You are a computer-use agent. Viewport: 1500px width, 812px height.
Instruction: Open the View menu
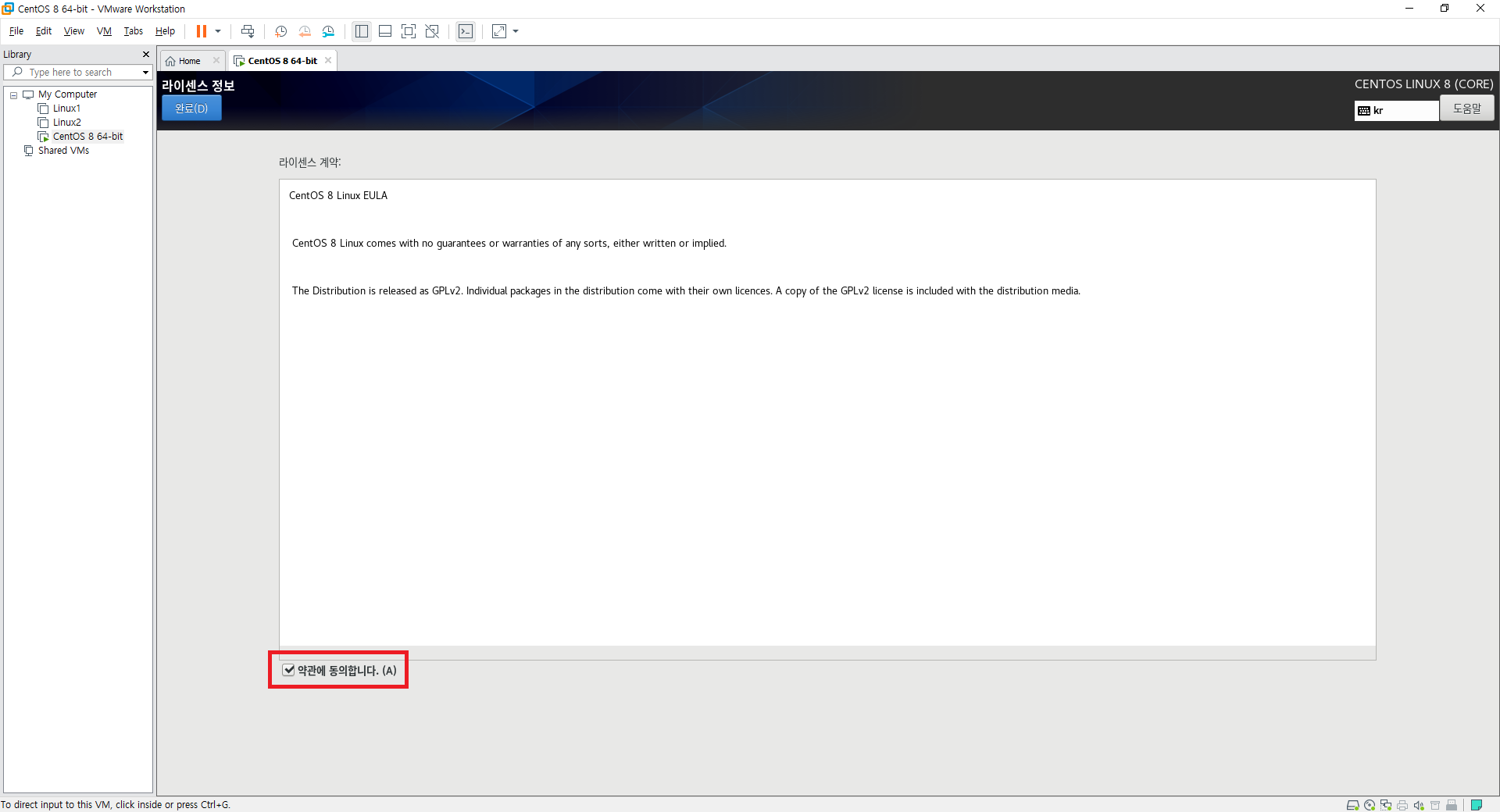pos(74,31)
